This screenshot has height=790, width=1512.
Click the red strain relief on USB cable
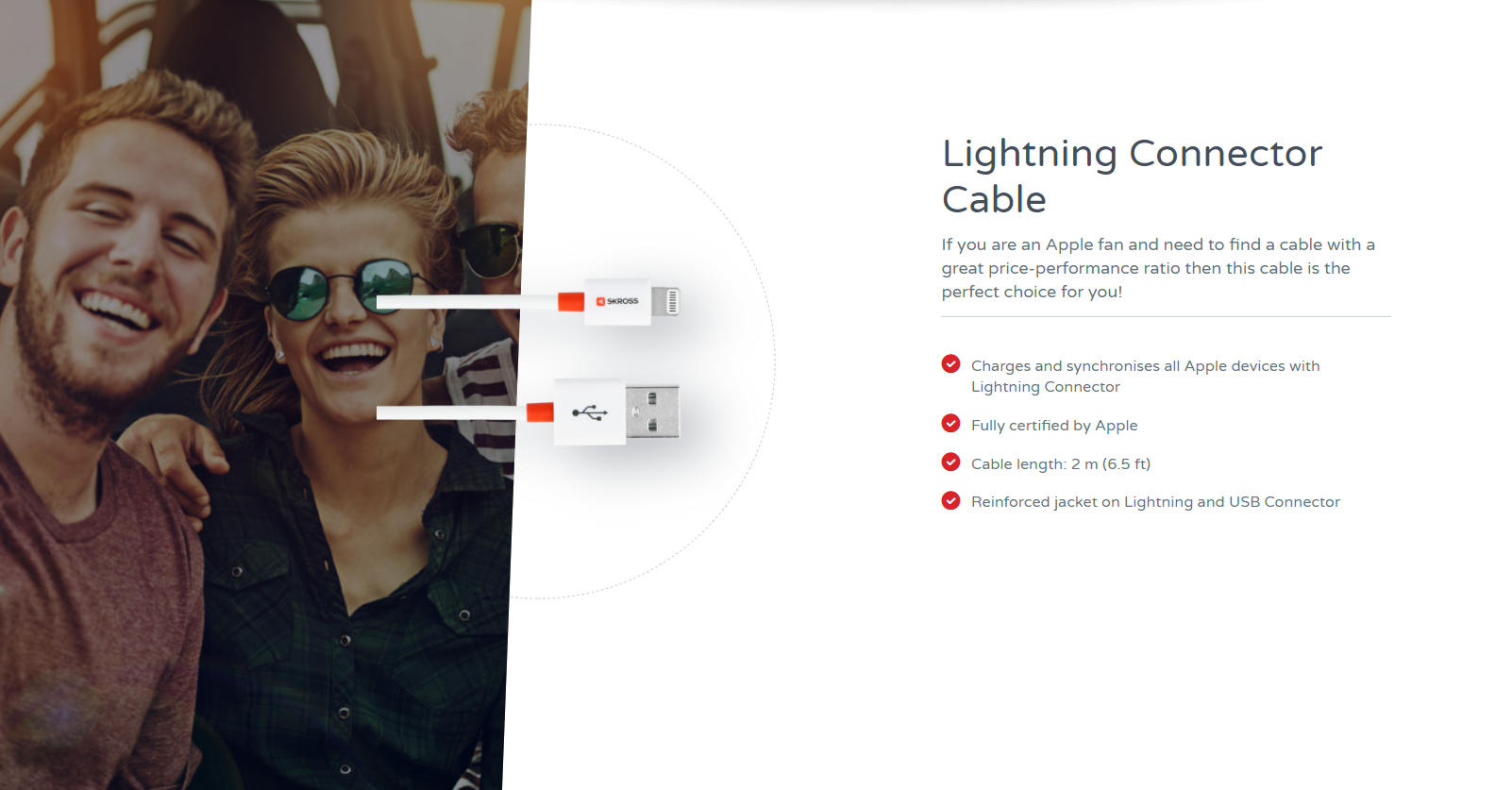pyautogui.click(x=540, y=412)
